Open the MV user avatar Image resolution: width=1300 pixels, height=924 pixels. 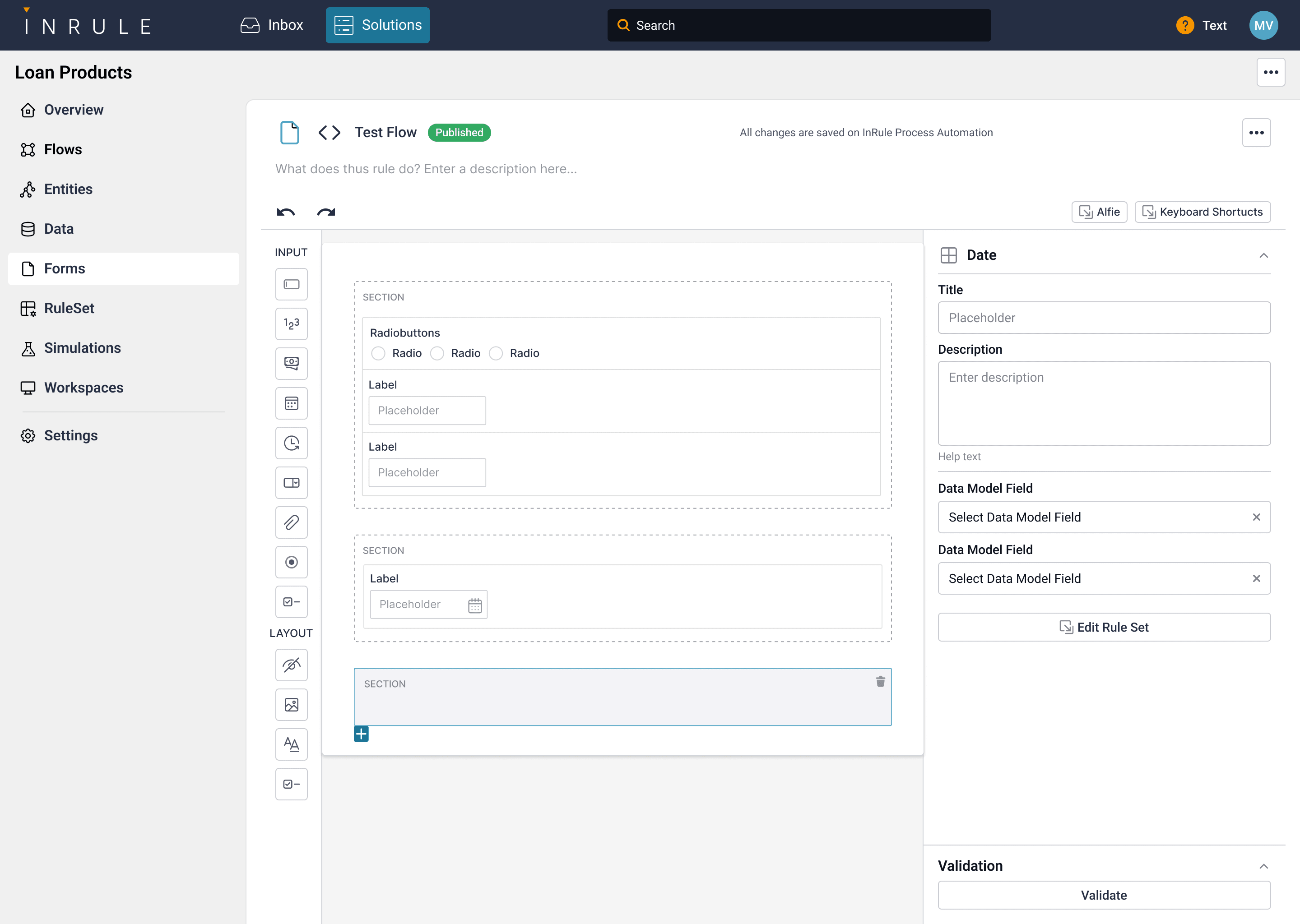pos(1263,26)
